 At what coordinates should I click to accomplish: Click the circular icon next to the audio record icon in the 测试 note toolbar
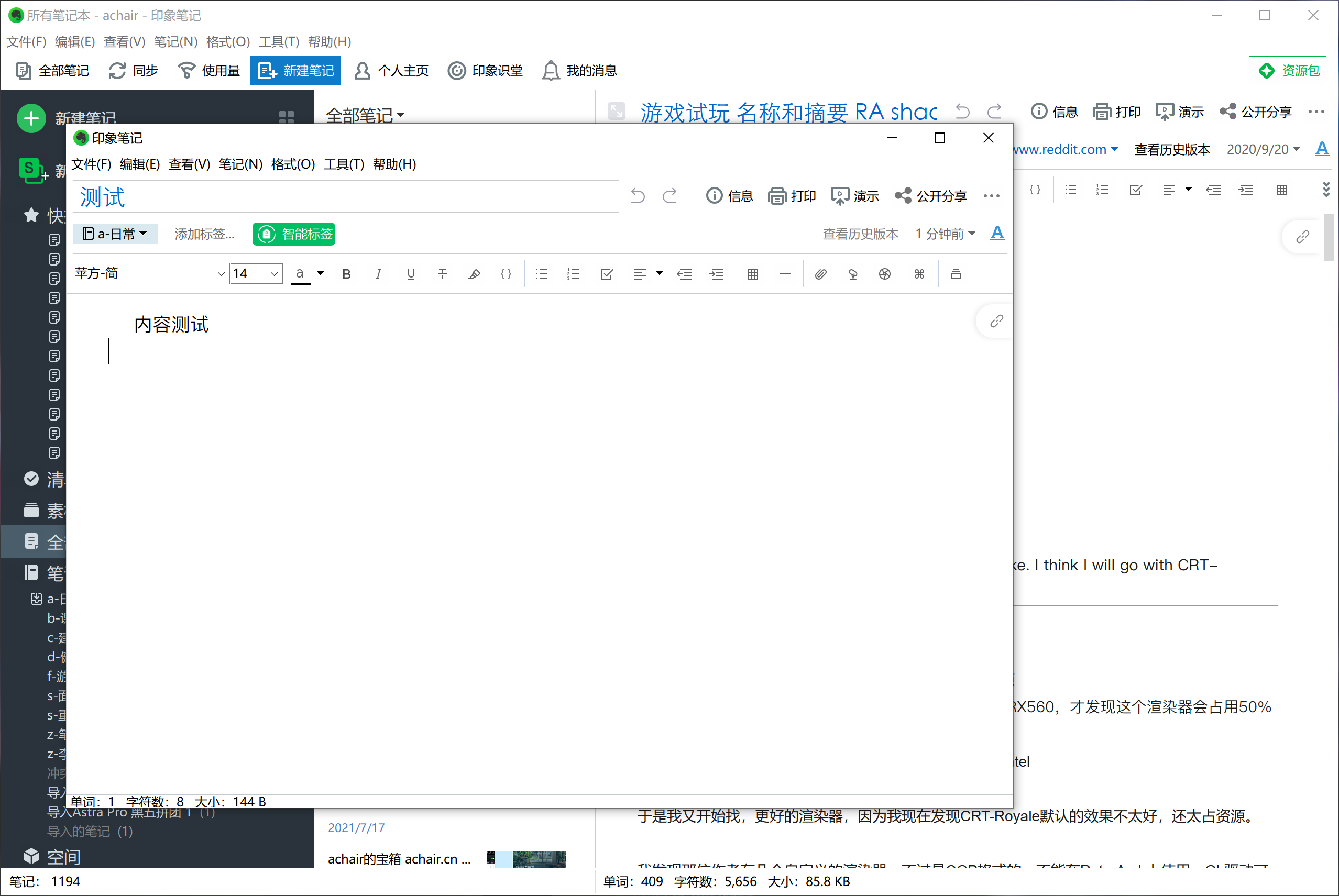(885, 274)
